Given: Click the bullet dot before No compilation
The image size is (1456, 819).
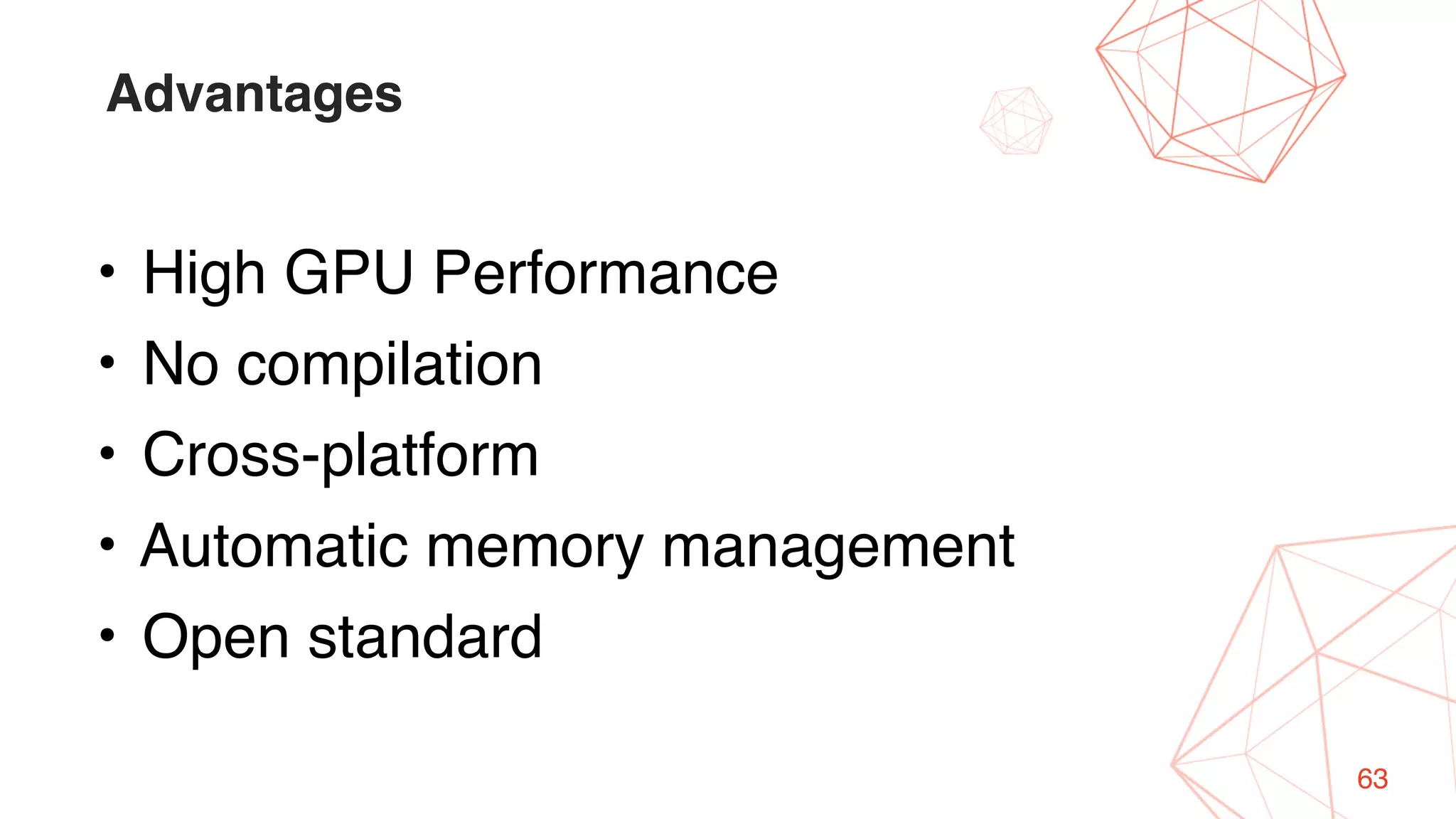Looking at the screenshot, I should coord(107,363).
